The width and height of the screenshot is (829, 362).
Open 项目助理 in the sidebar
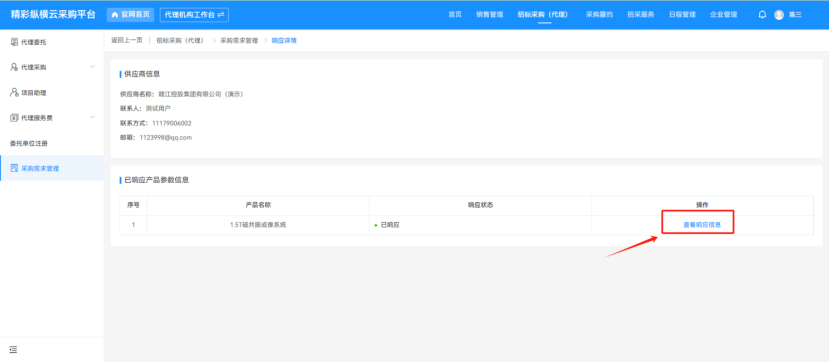pos(52,92)
